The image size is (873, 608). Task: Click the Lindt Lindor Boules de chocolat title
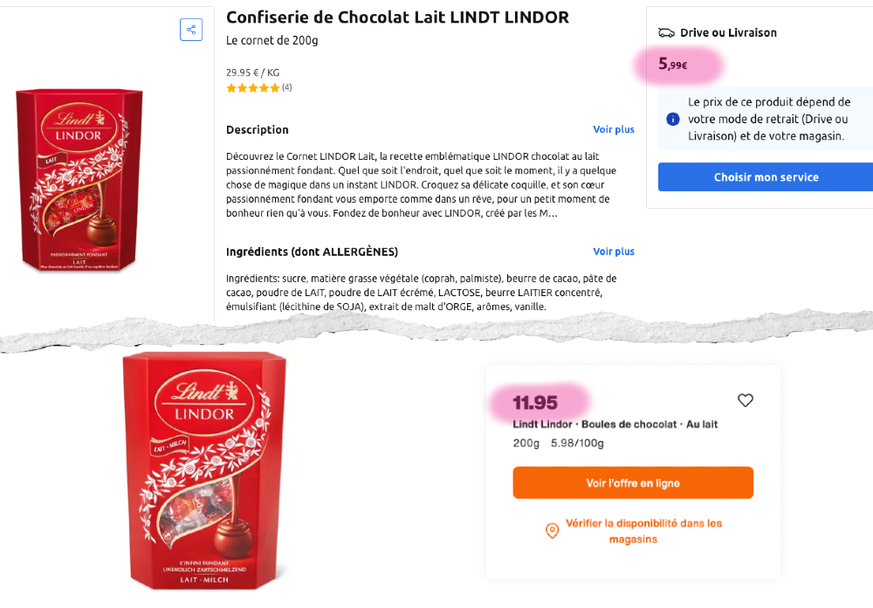615,424
